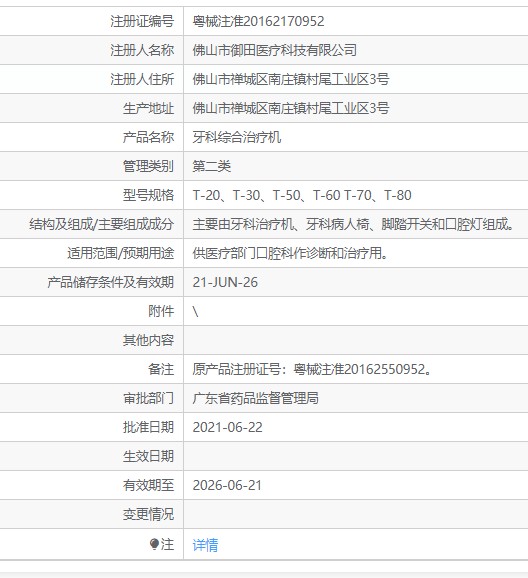528x578 pixels.
Task: Click the 变更情况 field label
Action: [x=148, y=514]
